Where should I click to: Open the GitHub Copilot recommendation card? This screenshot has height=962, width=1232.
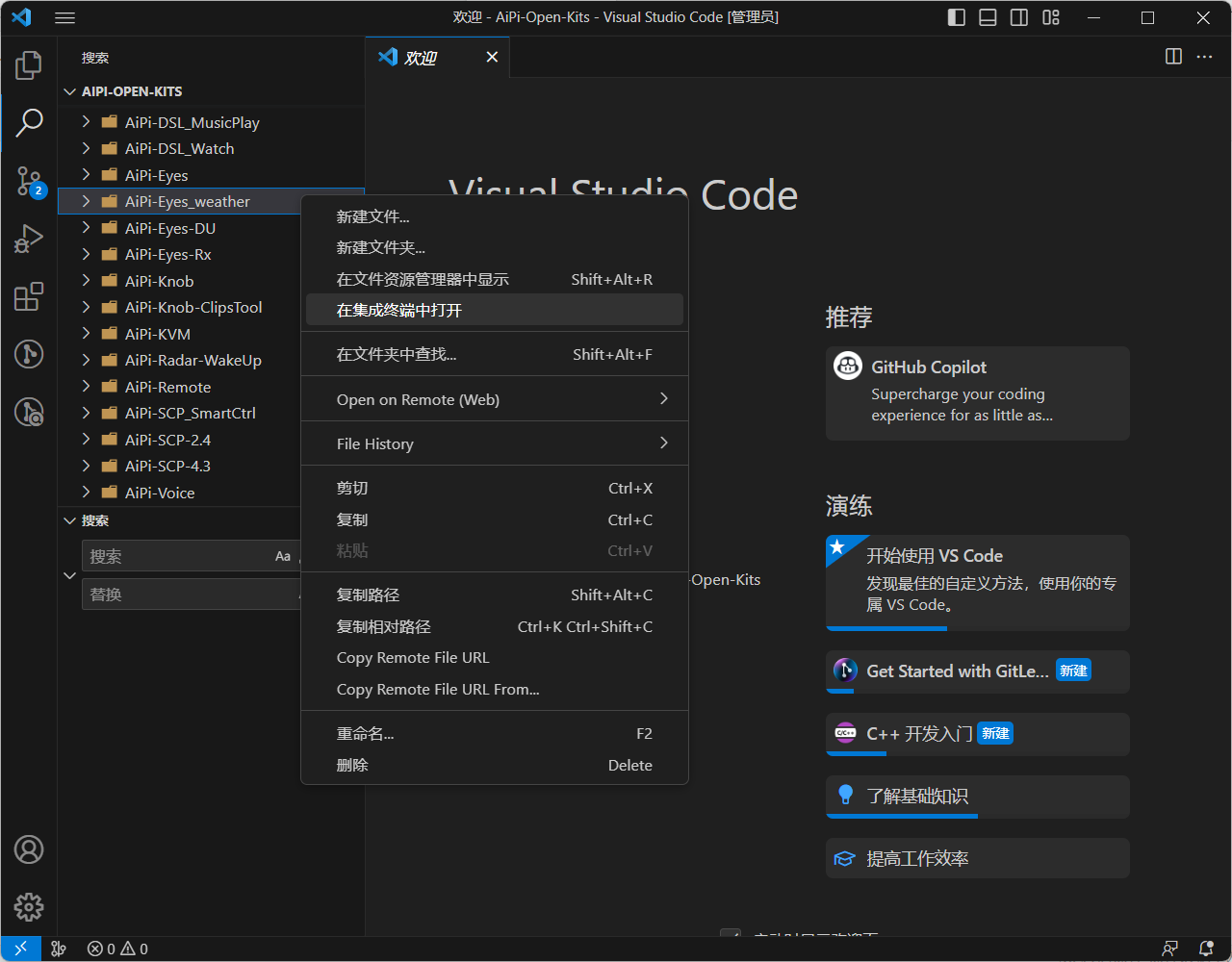click(978, 392)
